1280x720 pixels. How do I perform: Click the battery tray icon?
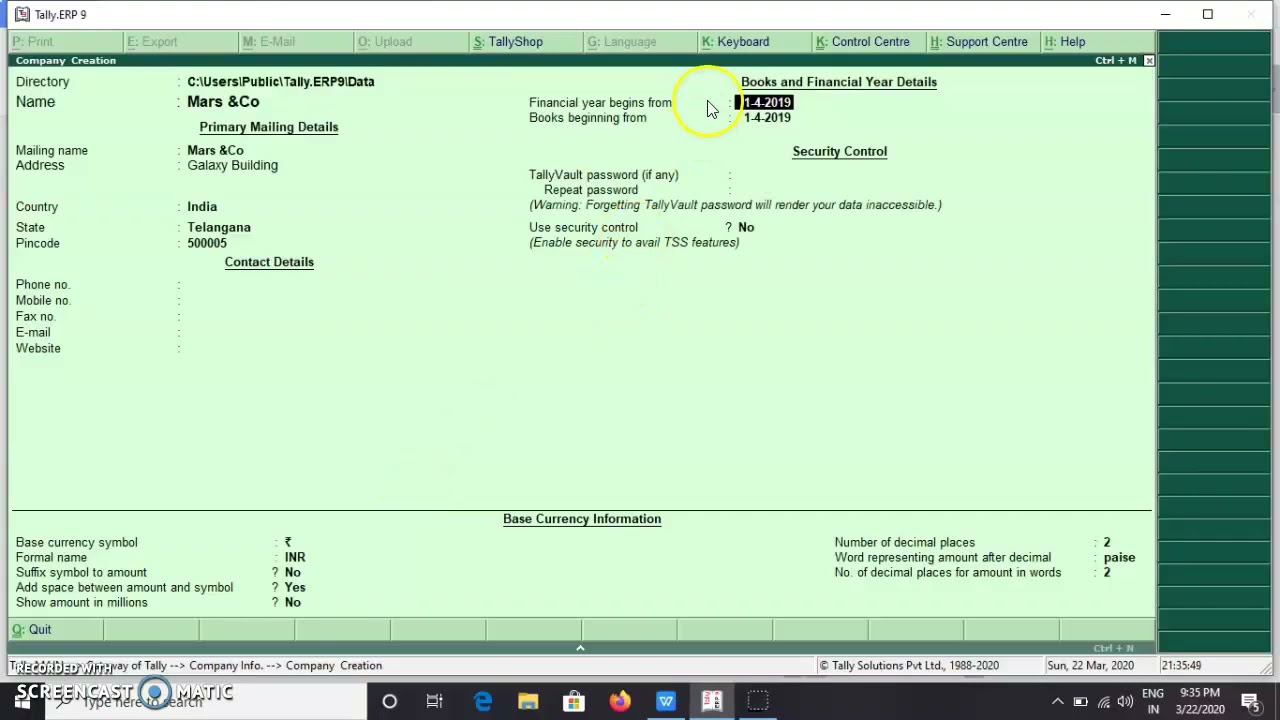tap(1080, 701)
